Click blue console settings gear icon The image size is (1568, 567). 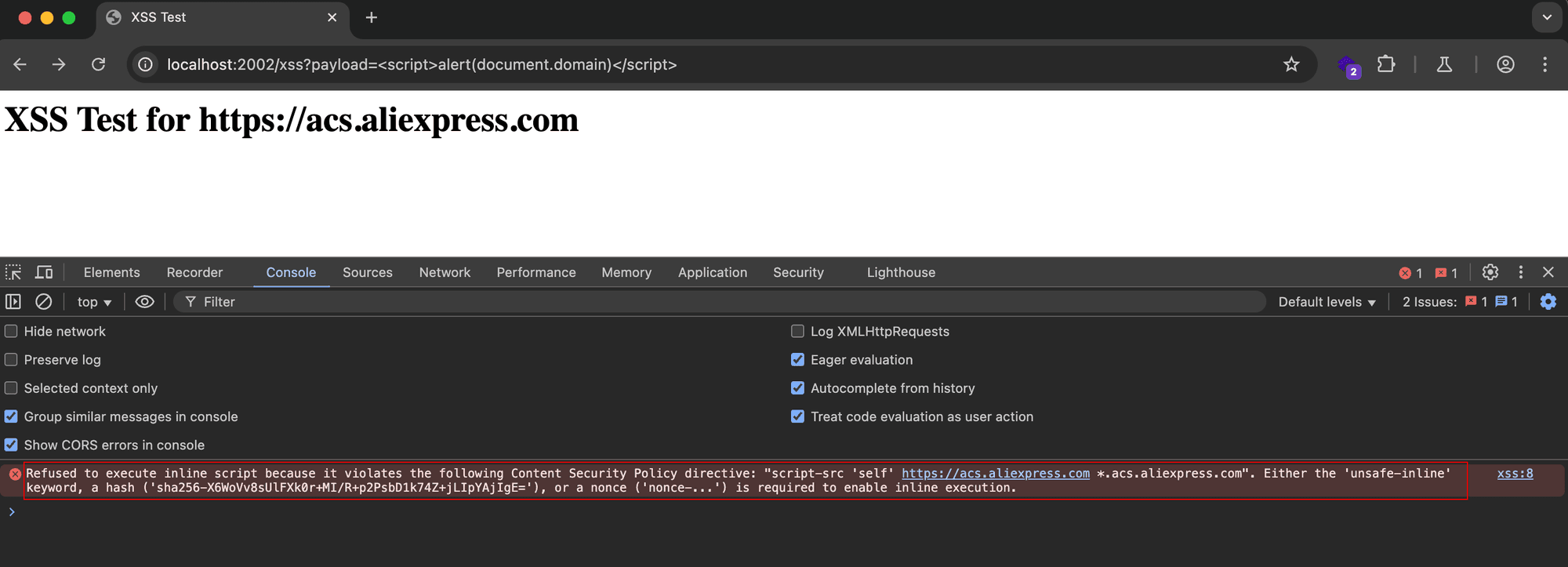[1548, 302]
